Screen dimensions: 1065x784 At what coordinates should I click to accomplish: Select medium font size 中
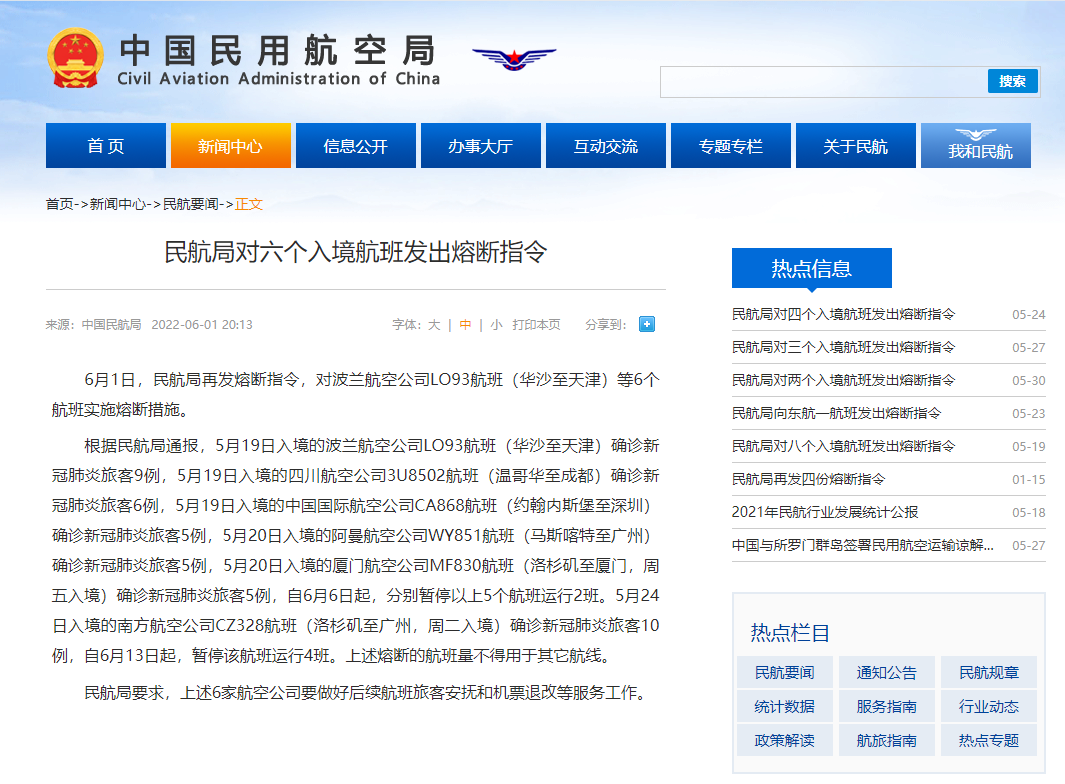(x=466, y=324)
